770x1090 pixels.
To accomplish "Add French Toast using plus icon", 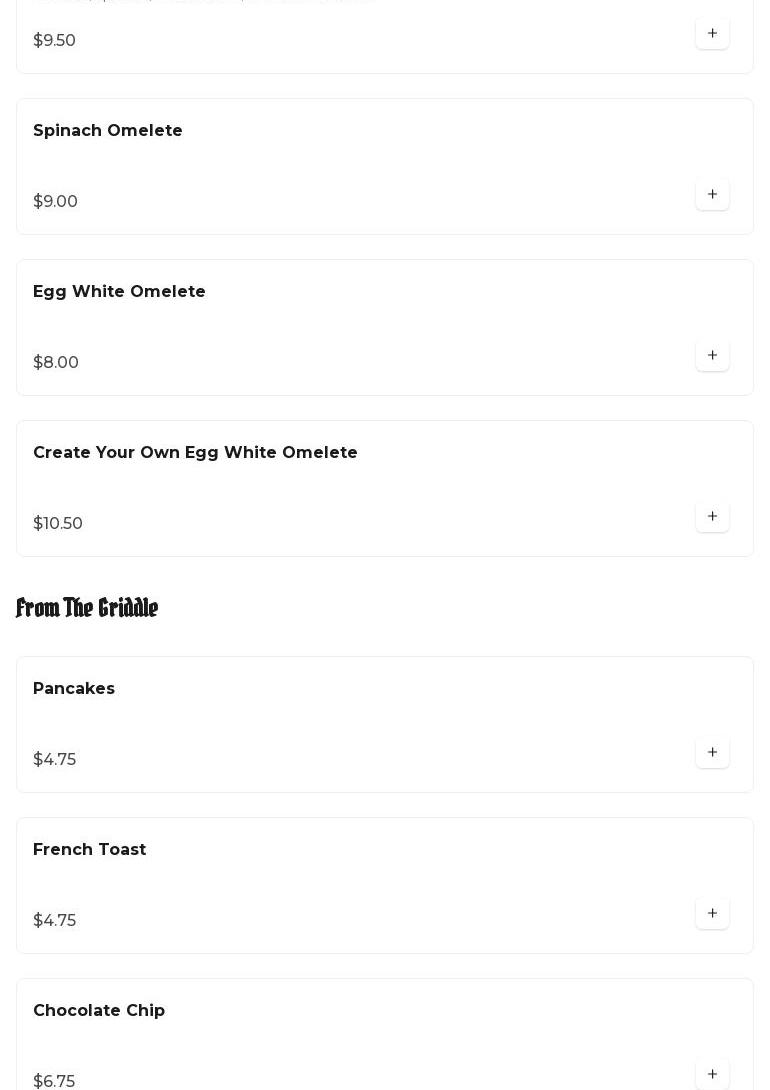I will click(712, 913).
